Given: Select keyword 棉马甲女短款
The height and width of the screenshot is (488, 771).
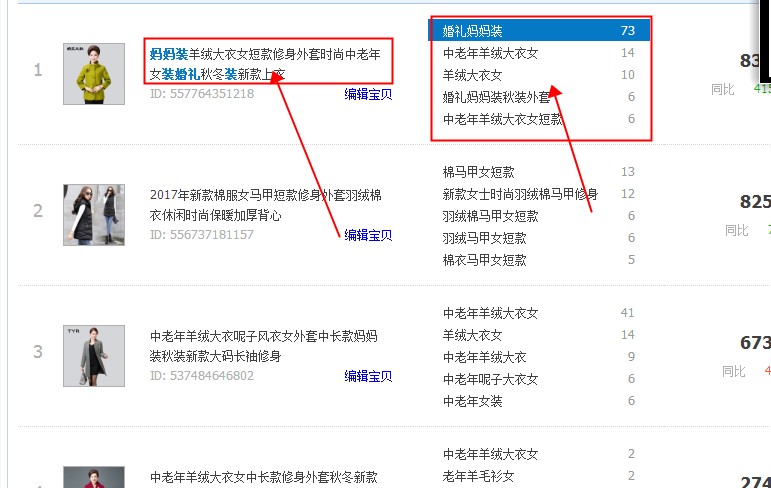Looking at the screenshot, I should 478,172.
